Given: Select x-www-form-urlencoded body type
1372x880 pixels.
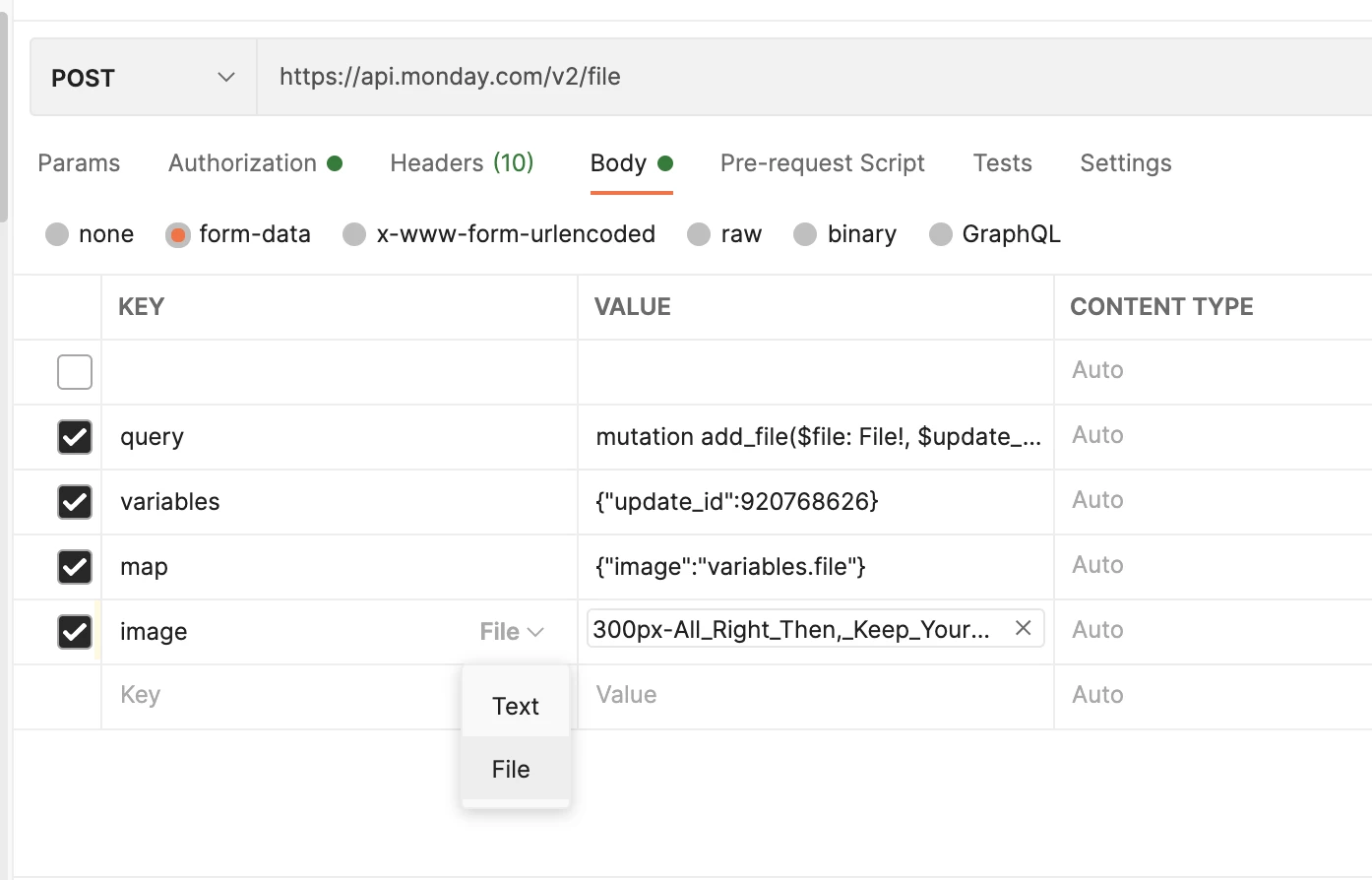Looking at the screenshot, I should click(x=355, y=234).
